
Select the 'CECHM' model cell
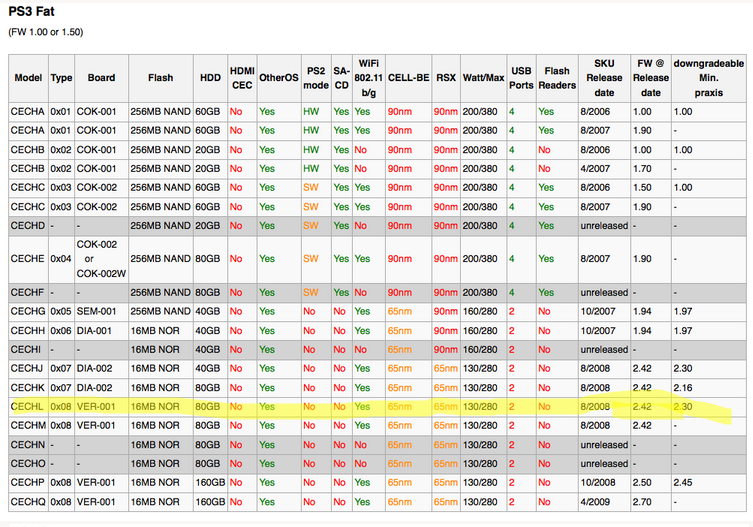[28, 426]
